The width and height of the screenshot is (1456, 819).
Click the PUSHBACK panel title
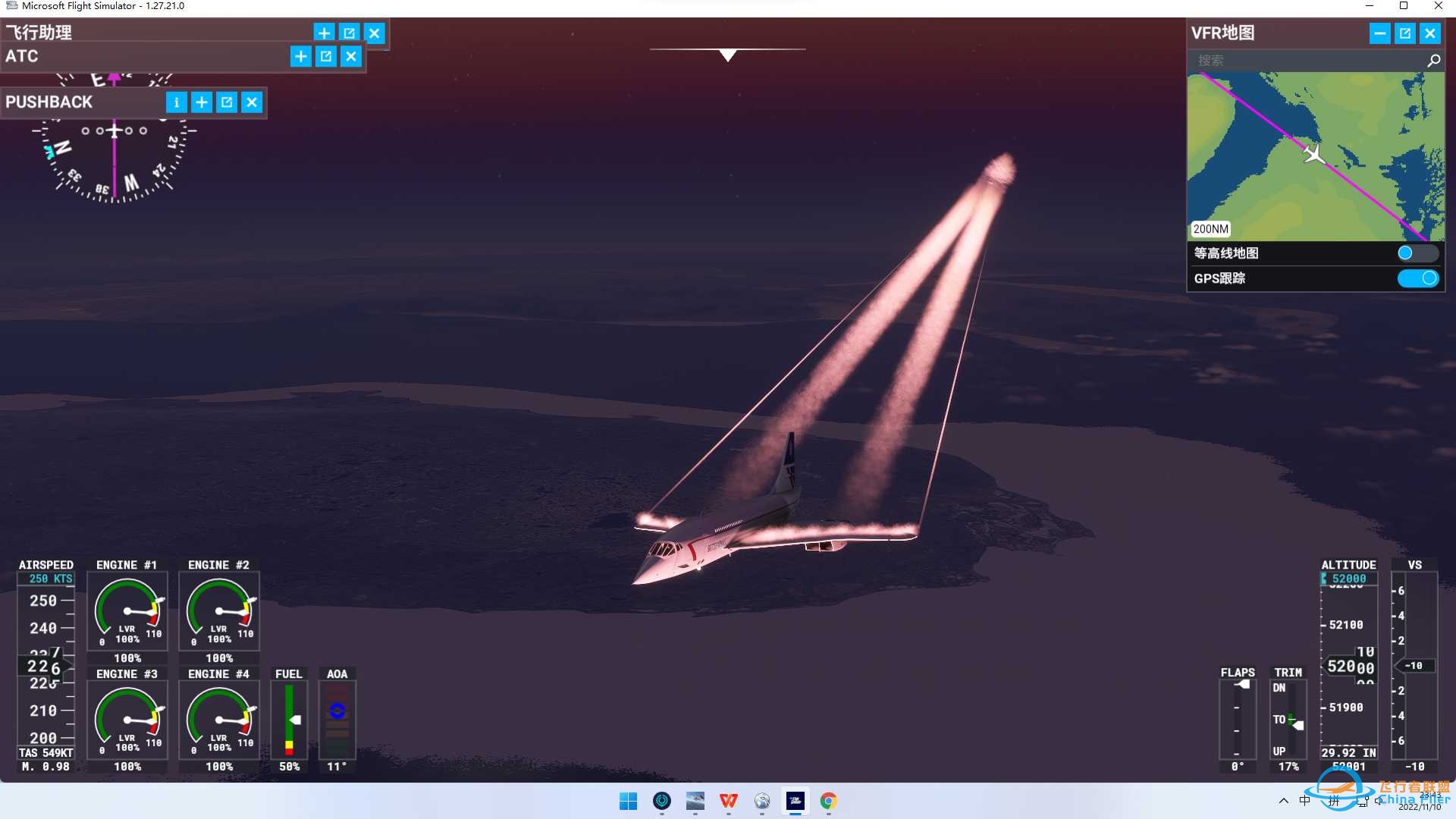pyautogui.click(x=49, y=102)
